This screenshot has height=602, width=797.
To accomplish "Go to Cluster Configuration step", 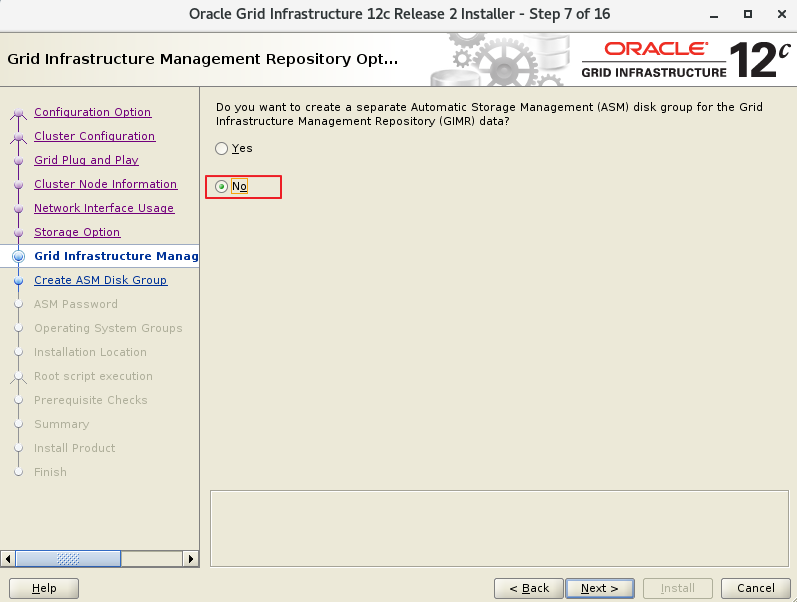I will (x=95, y=136).
